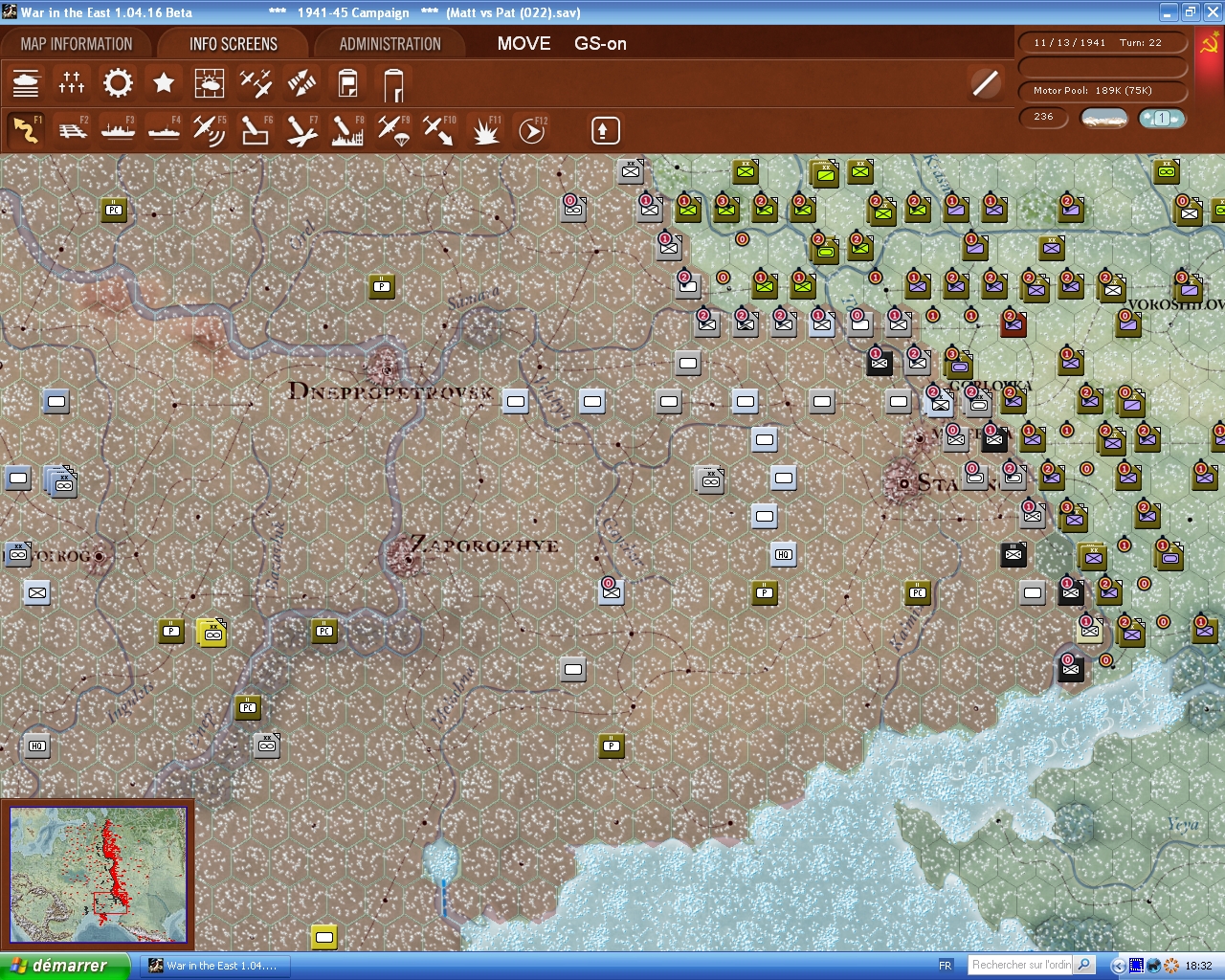Click the F12 end turn arrow icon
The width and height of the screenshot is (1225, 980).
tap(531, 130)
